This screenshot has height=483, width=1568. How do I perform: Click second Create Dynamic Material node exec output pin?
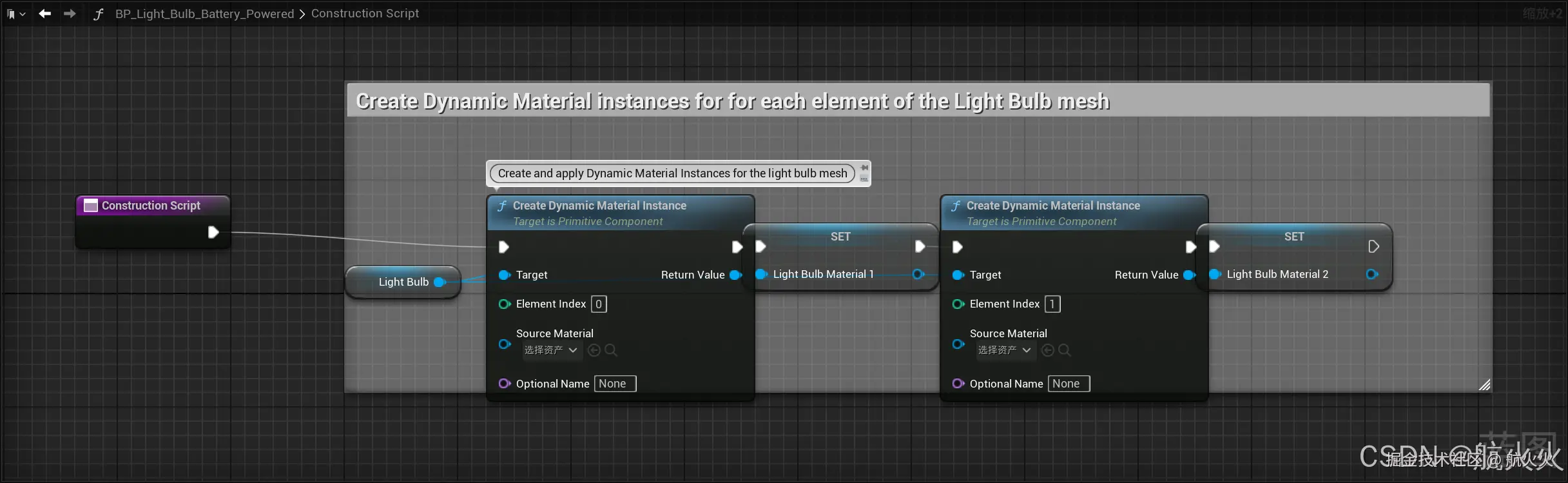point(1190,247)
